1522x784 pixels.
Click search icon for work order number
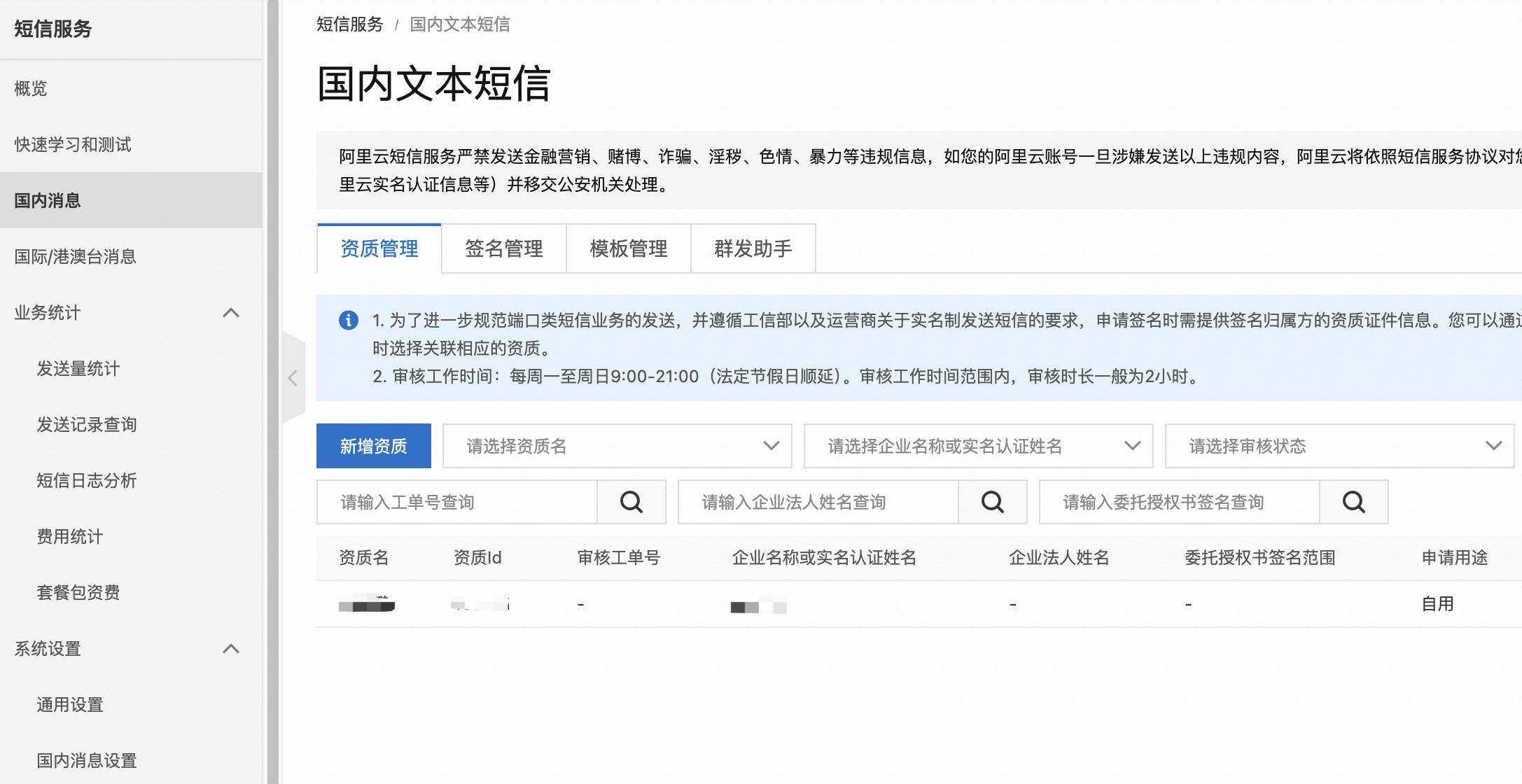coord(631,502)
